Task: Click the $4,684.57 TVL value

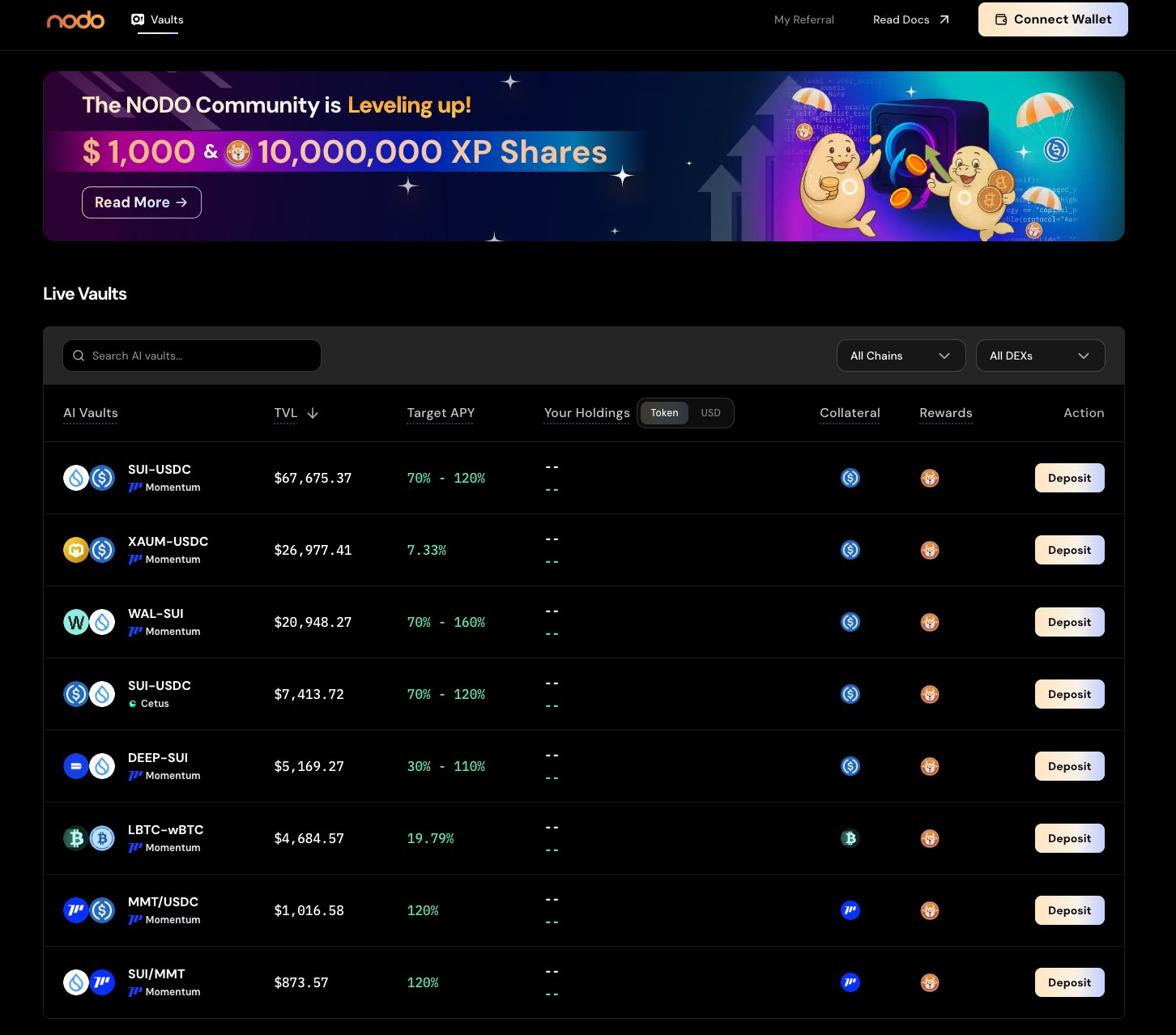Action: pyautogui.click(x=309, y=838)
